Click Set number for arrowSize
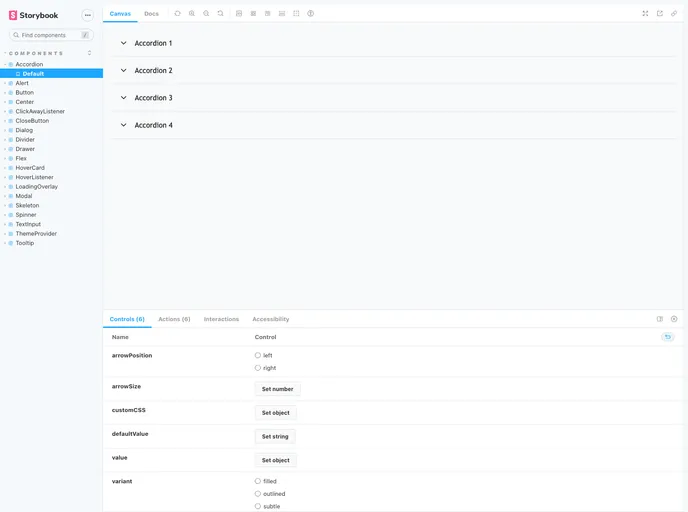Screen dimensions: 688x512 pos(278,389)
